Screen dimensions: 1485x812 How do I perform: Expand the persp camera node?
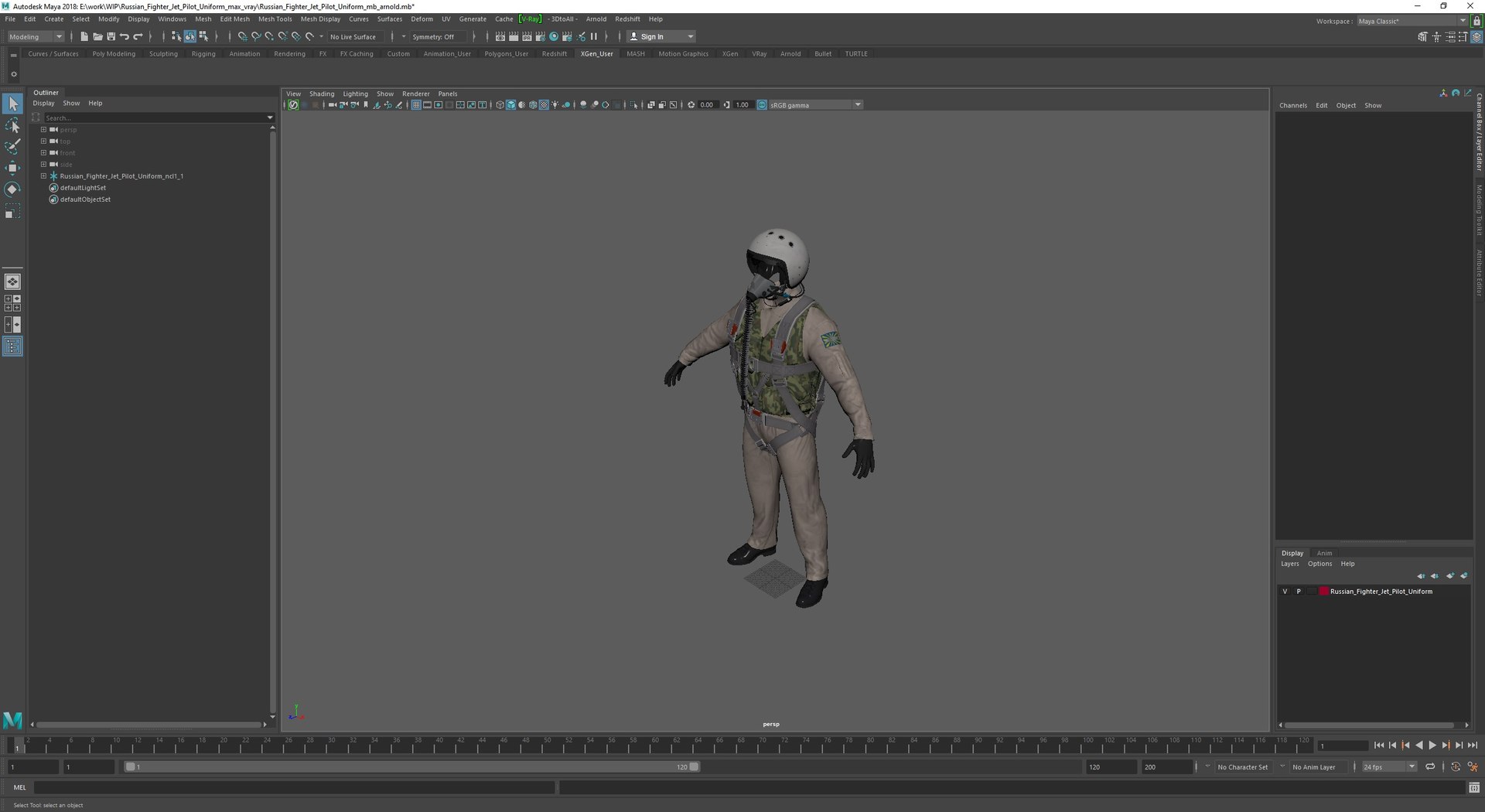[43, 130]
